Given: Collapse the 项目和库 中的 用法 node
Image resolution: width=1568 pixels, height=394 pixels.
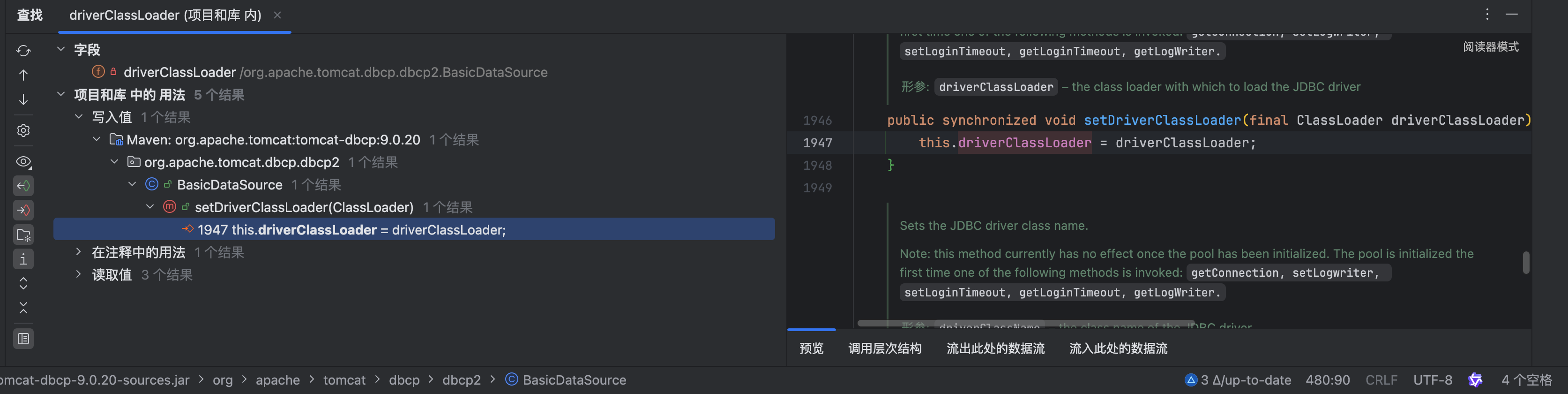Looking at the screenshot, I should click(61, 94).
